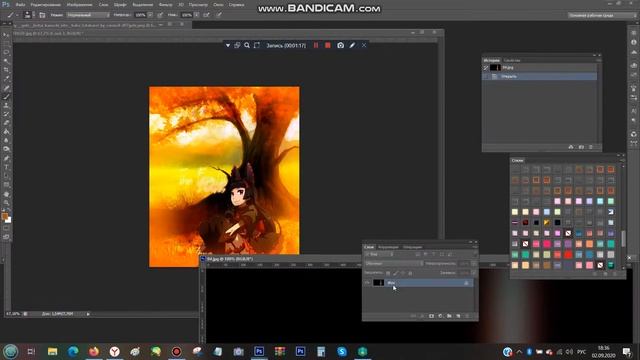The image size is (640, 360).
Task: Open brush blending mode dropdown Нормальный
Action: click(88, 15)
